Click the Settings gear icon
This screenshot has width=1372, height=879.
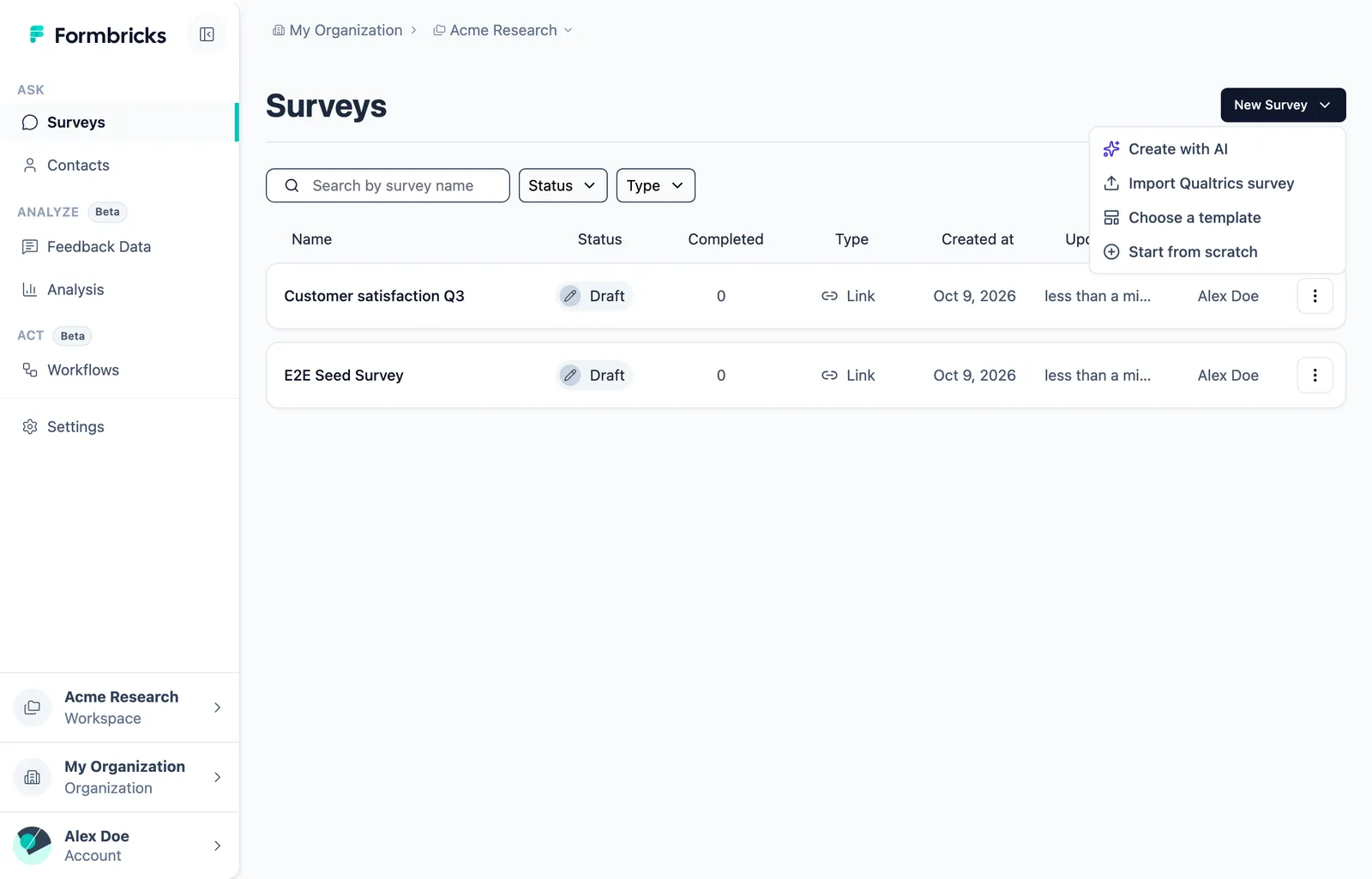pyautogui.click(x=30, y=427)
